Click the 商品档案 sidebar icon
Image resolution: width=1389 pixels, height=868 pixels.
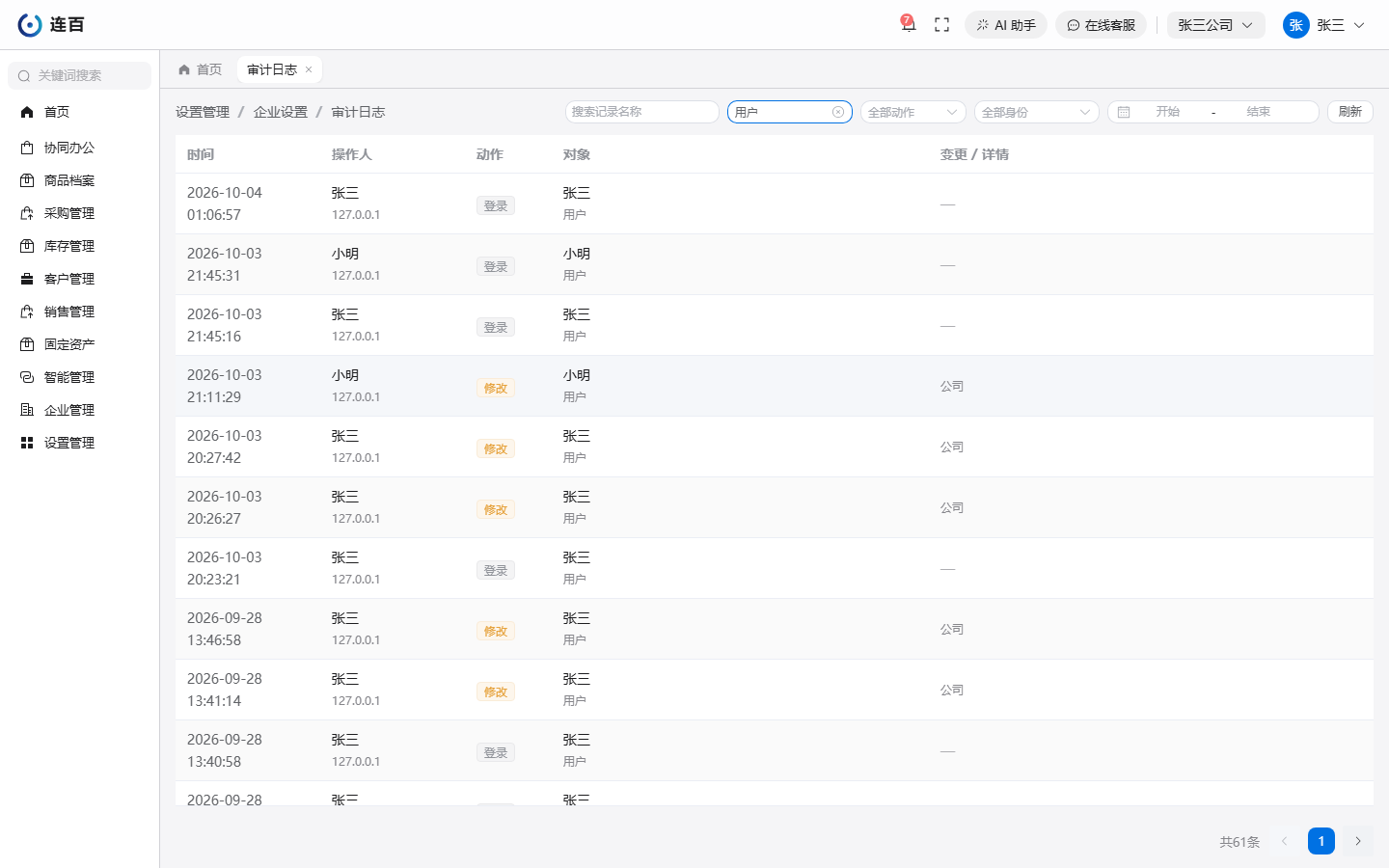(x=27, y=180)
